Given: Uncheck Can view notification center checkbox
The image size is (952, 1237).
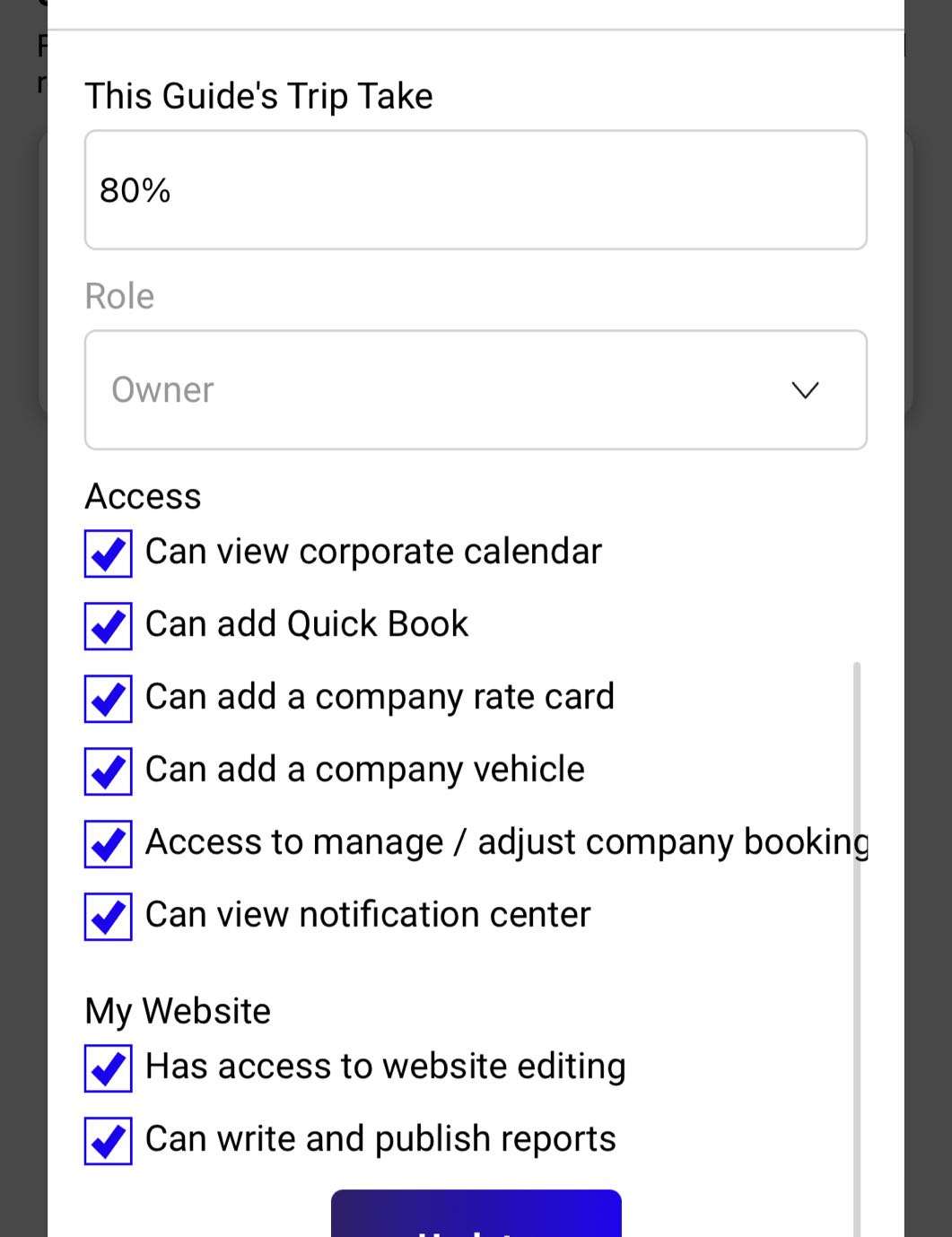Looking at the screenshot, I should 109,917.
